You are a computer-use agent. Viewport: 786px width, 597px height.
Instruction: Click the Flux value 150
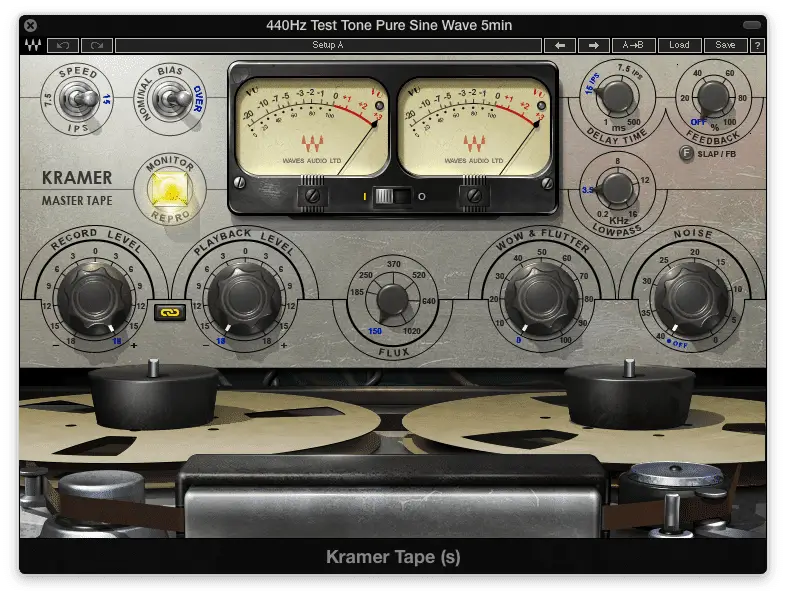coord(374,331)
